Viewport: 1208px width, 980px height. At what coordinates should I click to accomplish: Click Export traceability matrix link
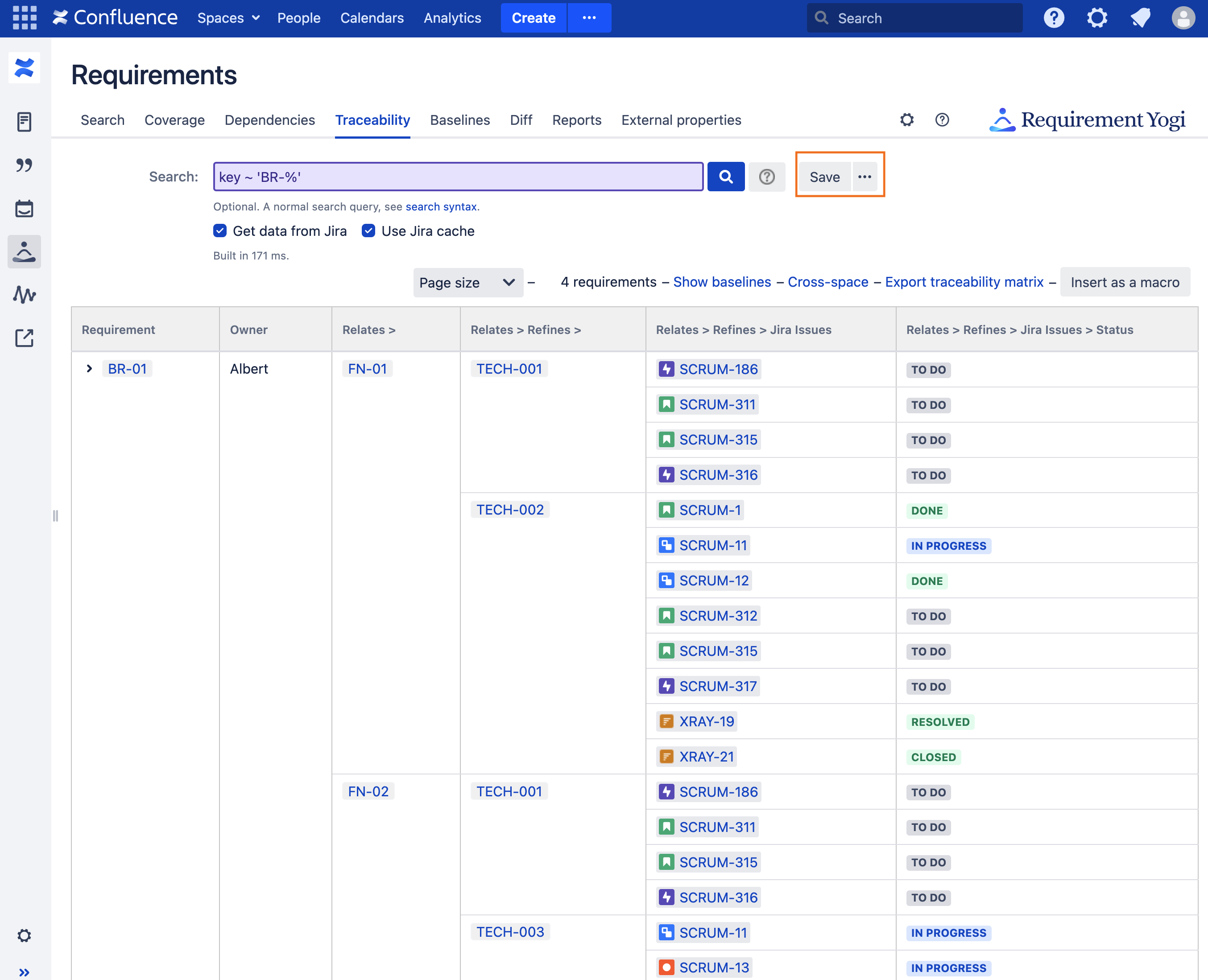[x=964, y=282]
